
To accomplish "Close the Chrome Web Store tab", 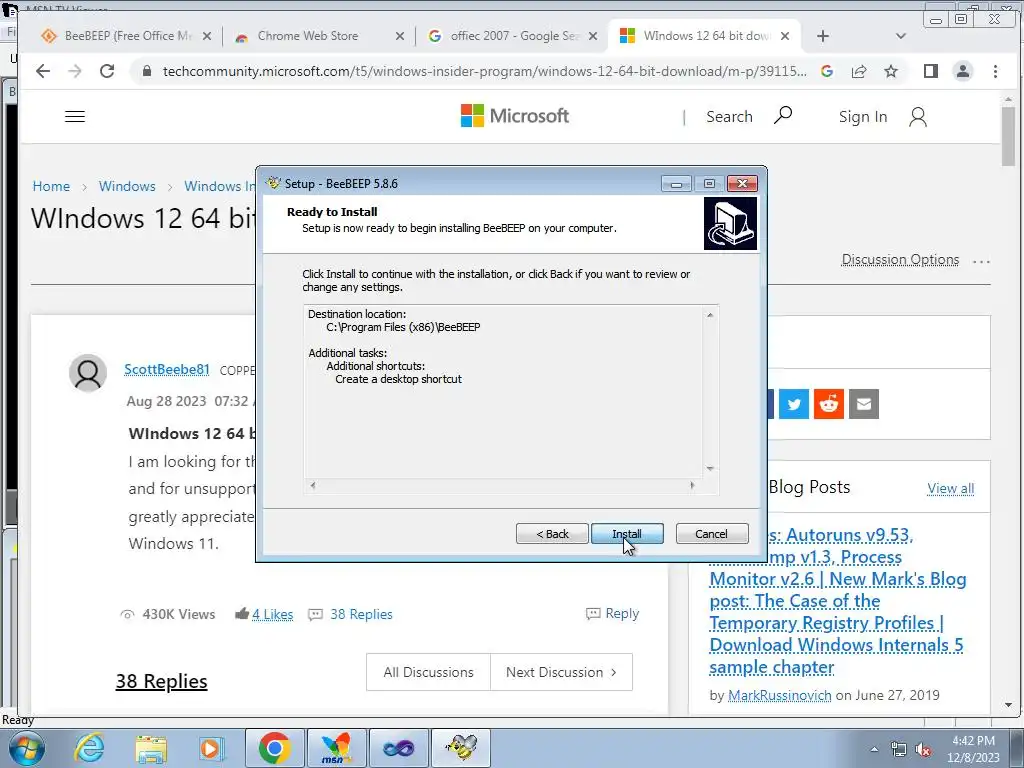I will click(400, 37).
